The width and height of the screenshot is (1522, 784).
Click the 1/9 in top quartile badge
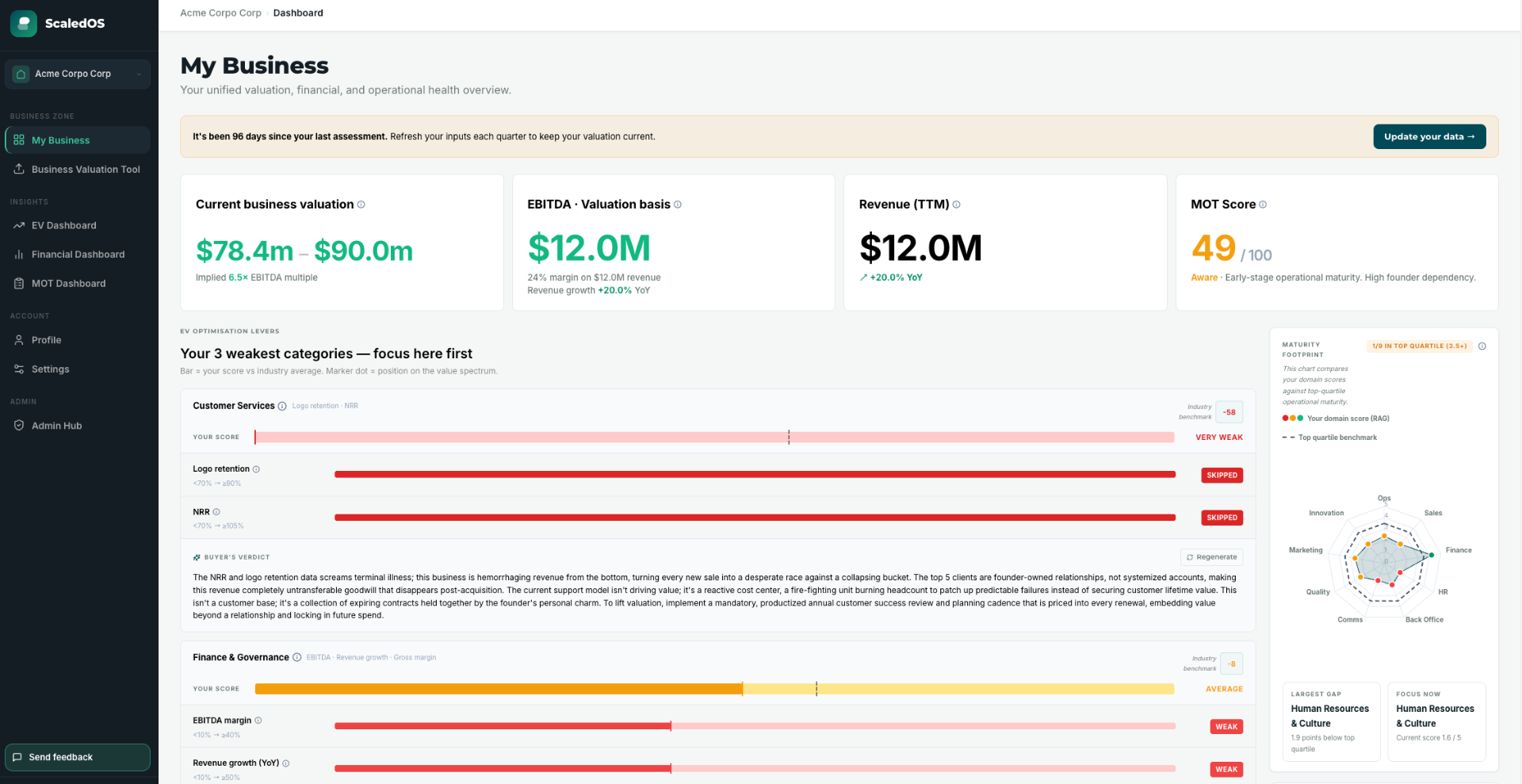(x=1420, y=346)
